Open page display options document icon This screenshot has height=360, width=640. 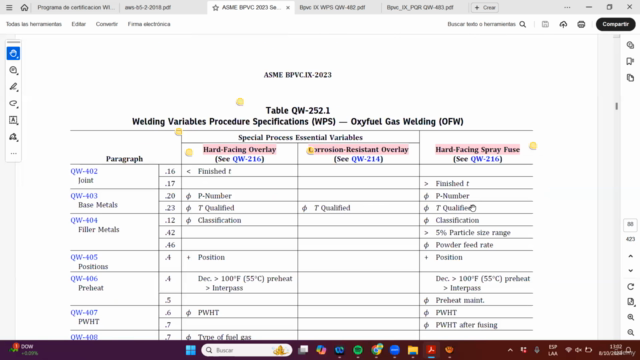pyautogui.click(x=631, y=302)
